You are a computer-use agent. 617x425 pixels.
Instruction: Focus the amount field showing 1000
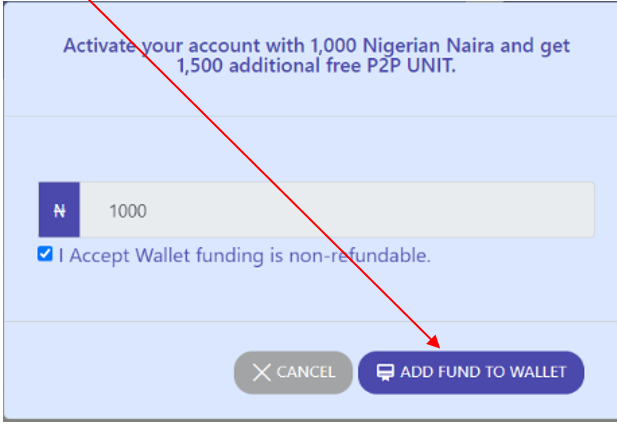click(337, 210)
